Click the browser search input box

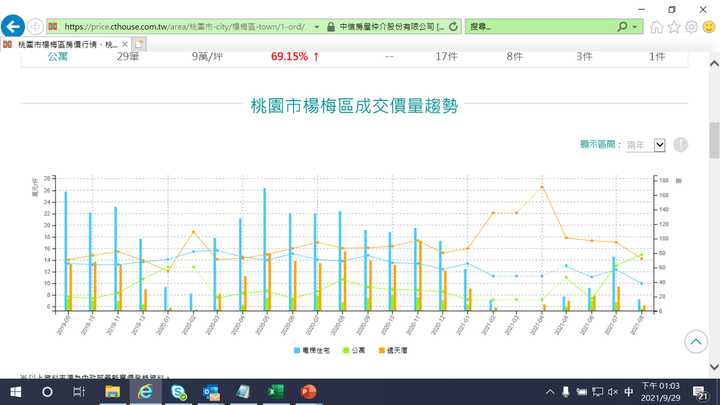point(541,27)
